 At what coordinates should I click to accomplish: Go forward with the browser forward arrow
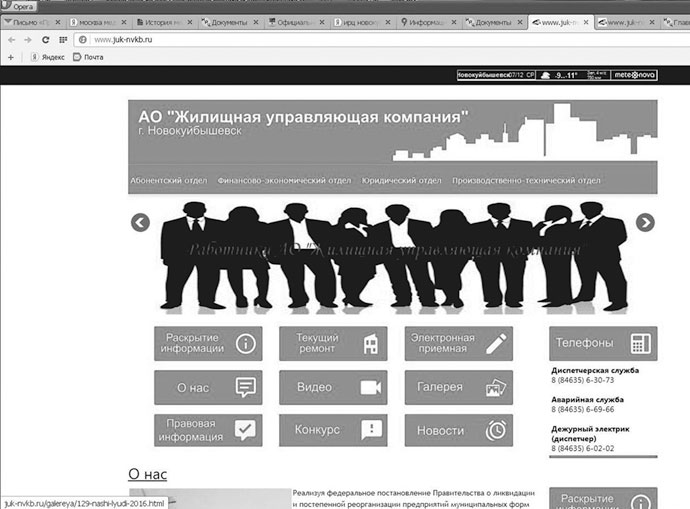(x=28, y=40)
